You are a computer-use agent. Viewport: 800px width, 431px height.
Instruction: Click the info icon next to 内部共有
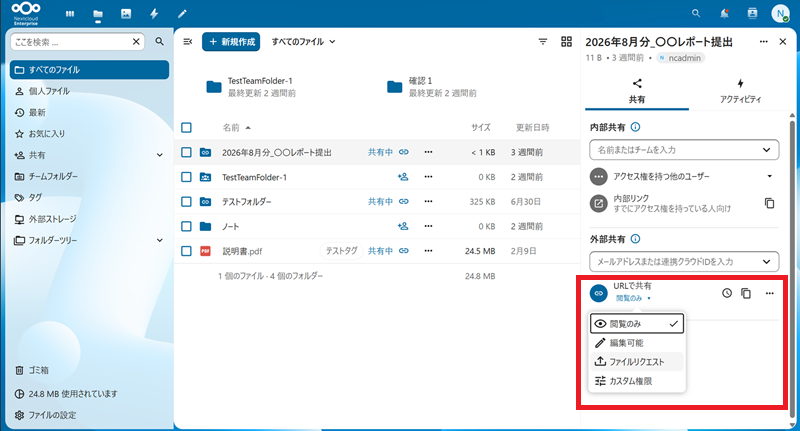tap(635, 127)
